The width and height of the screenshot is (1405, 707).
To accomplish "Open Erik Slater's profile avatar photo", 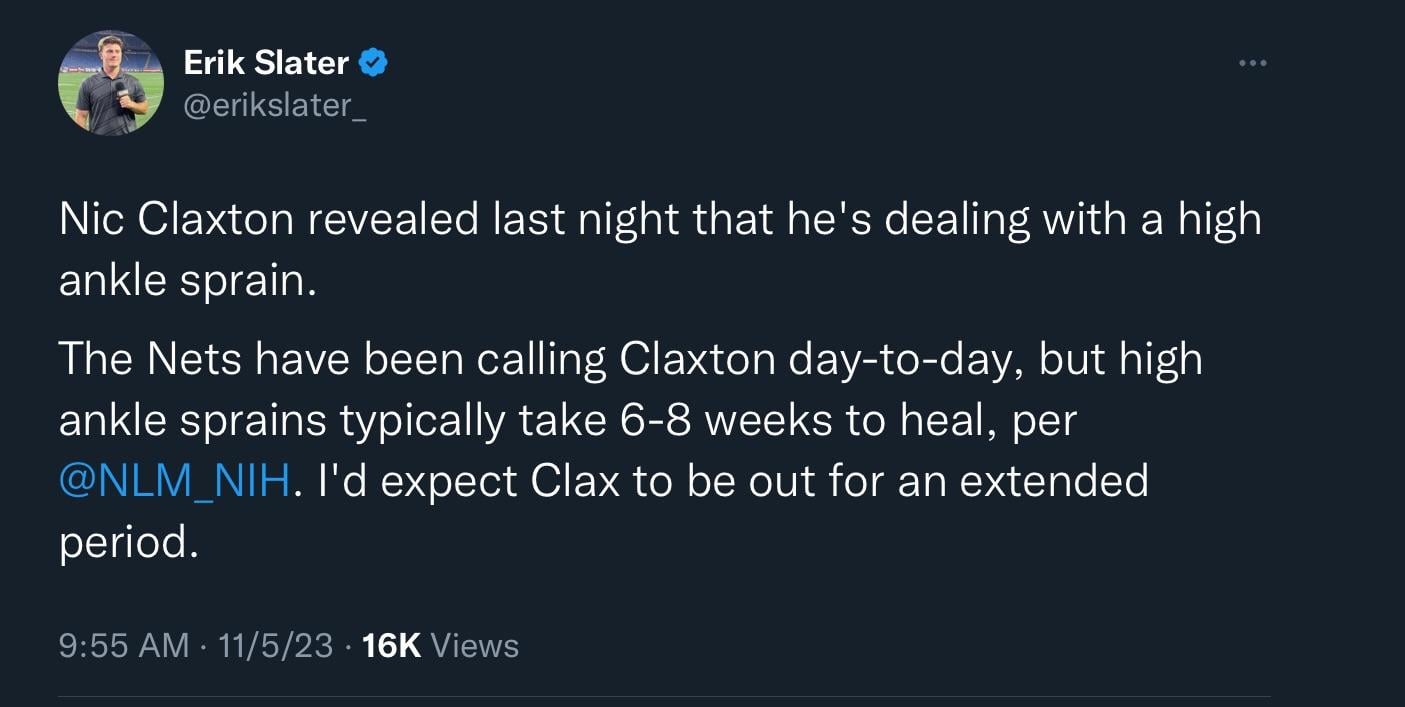I will [x=111, y=83].
